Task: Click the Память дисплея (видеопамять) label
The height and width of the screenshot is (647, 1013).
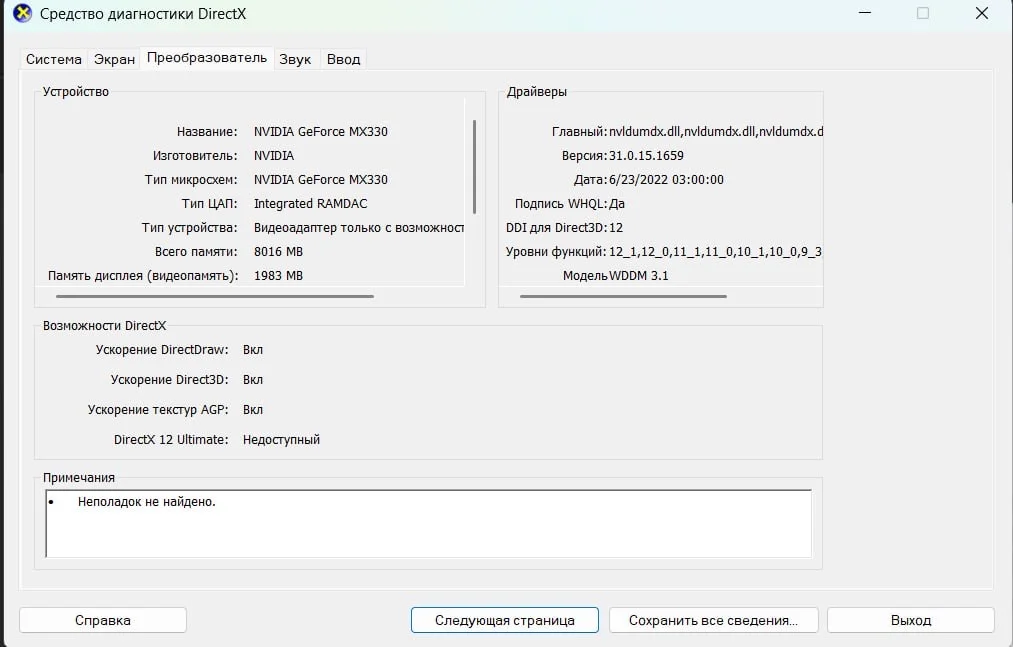Action: pos(143,275)
